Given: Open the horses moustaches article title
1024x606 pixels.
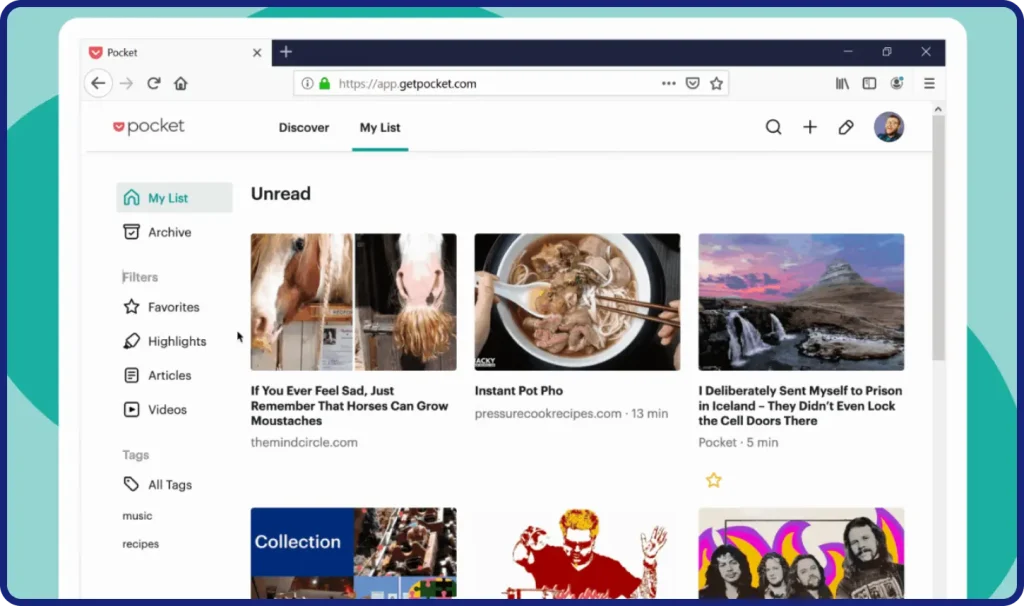Looking at the screenshot, I should tap(349, 406).
